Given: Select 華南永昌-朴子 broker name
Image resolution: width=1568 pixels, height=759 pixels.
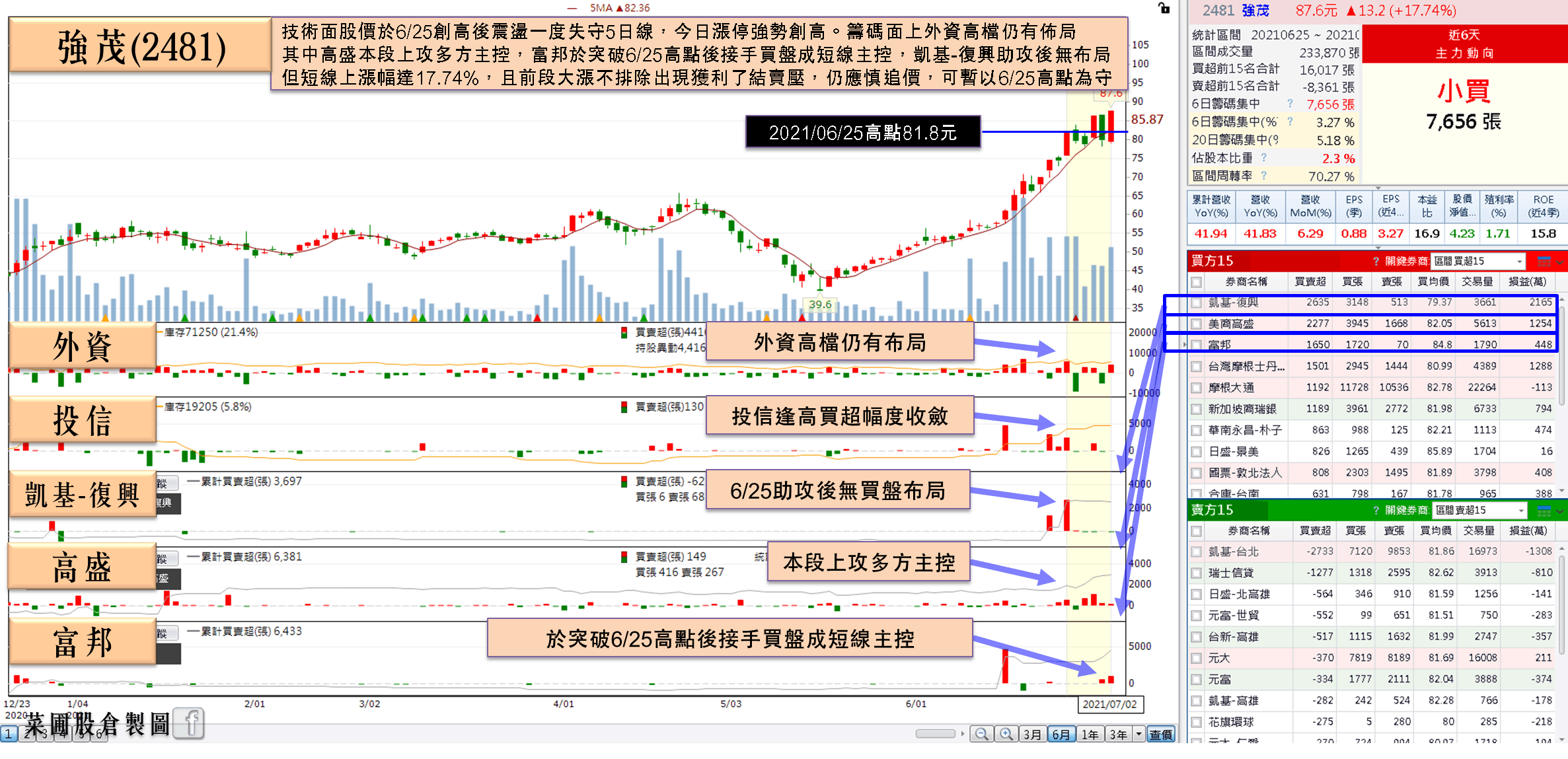Looking at the screenshot, I should (1245, 430).
